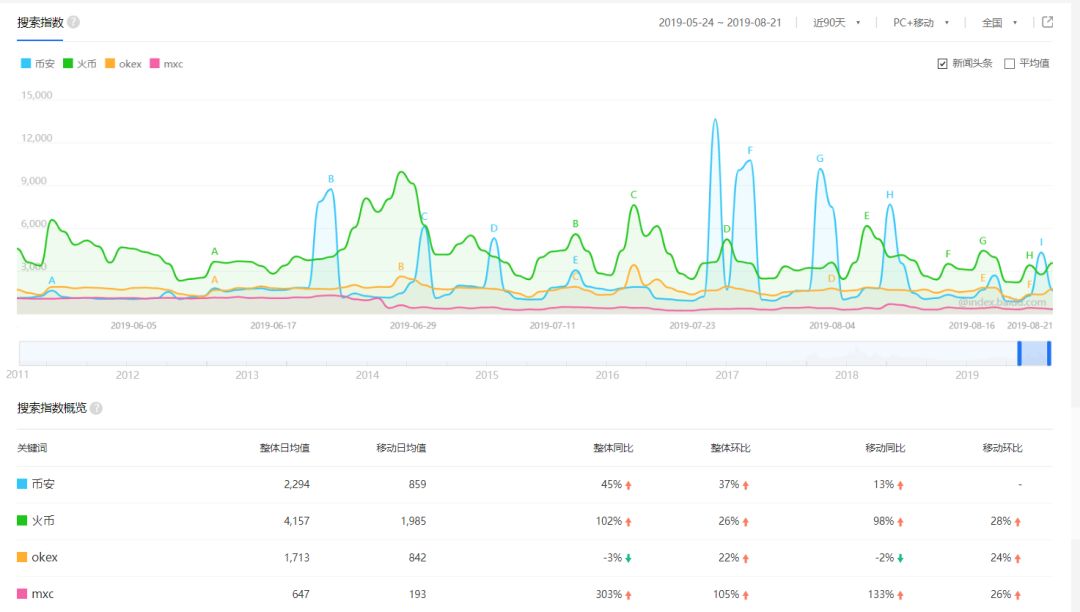Open blue news marker F on 币安 line
The height and width of the screenshot is (612, 1080).
tap(750, 150)
